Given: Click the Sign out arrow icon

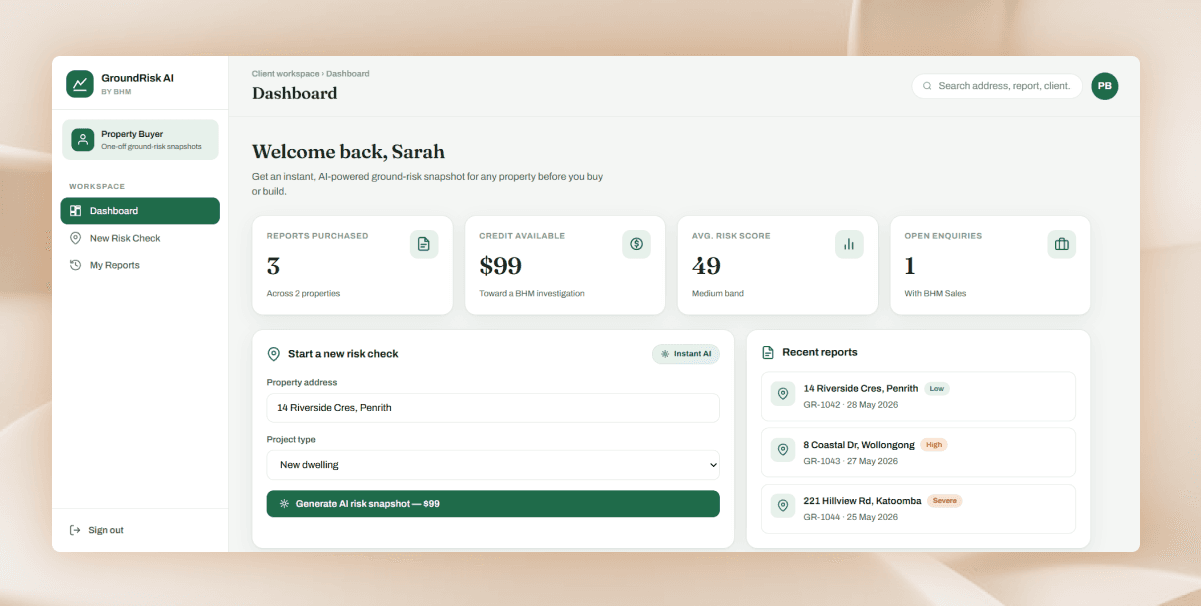Looking at the screenshot, I should click(75, 530).
